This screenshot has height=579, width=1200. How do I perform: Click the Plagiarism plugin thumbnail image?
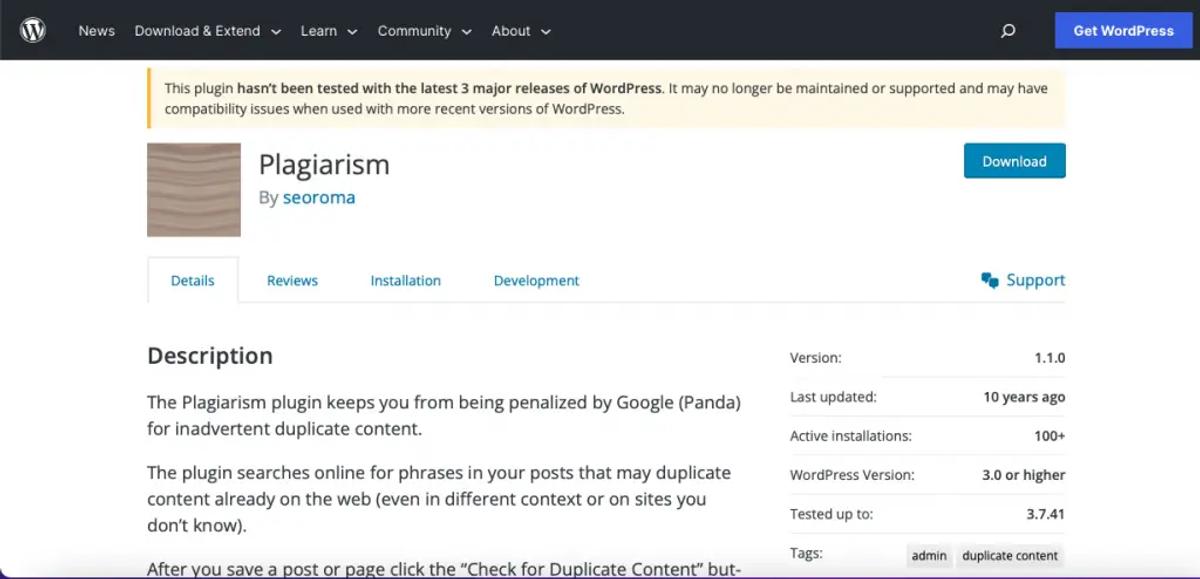194,190
